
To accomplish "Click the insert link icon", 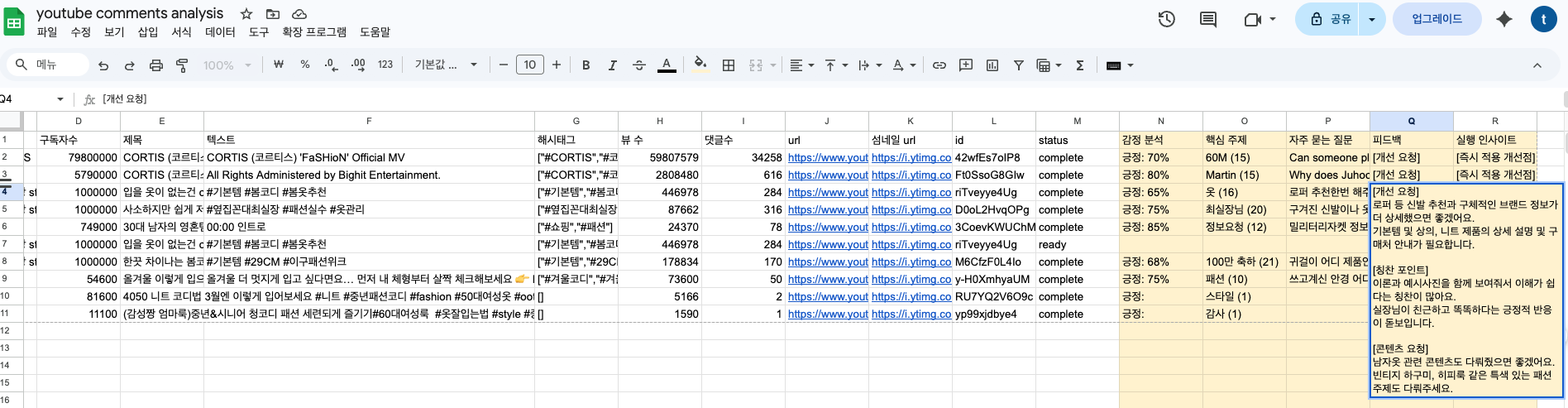I will click(x=939, y=65).
